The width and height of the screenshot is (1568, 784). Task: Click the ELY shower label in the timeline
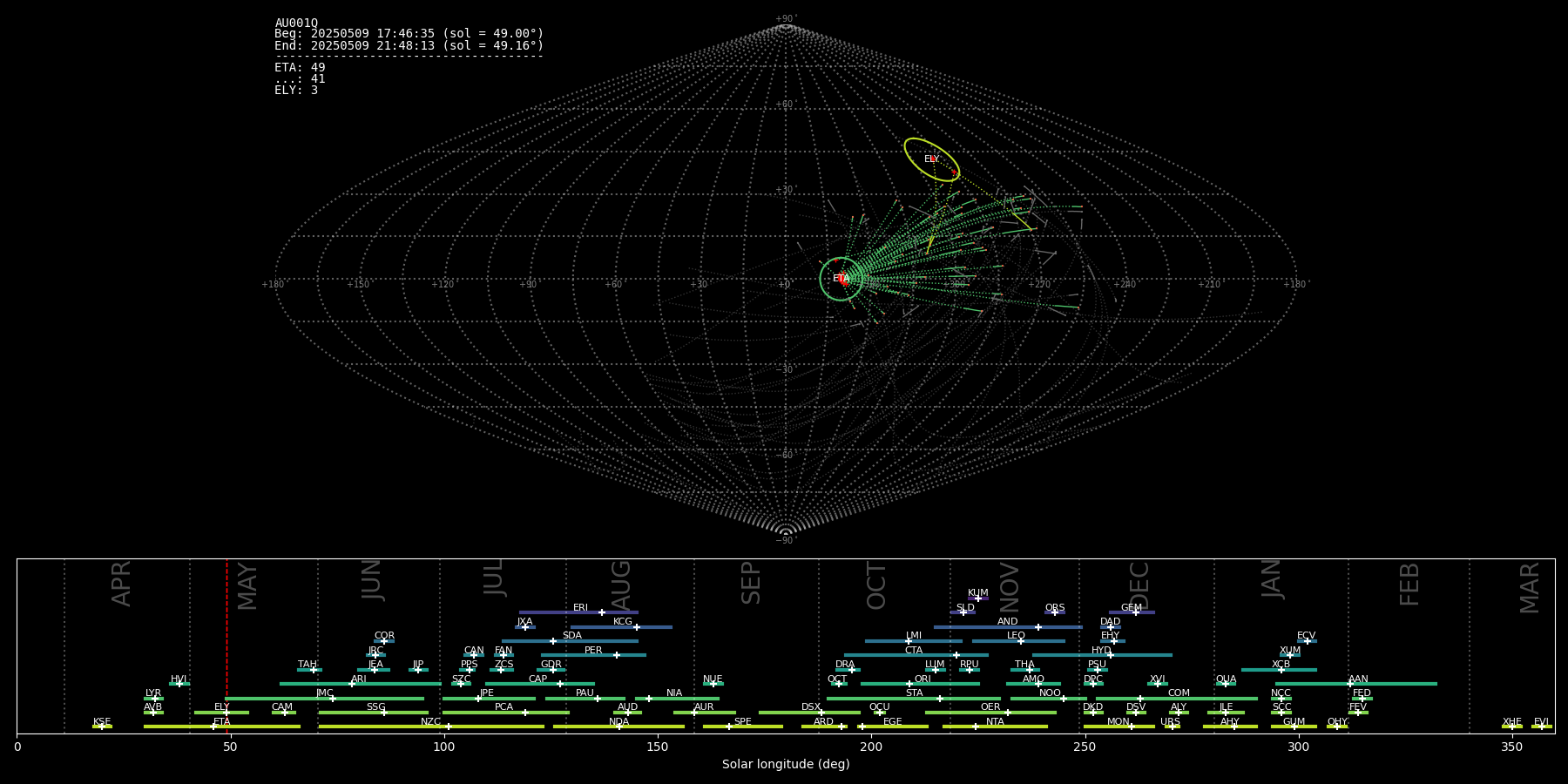pyautogui.click(x=222, y=707)
